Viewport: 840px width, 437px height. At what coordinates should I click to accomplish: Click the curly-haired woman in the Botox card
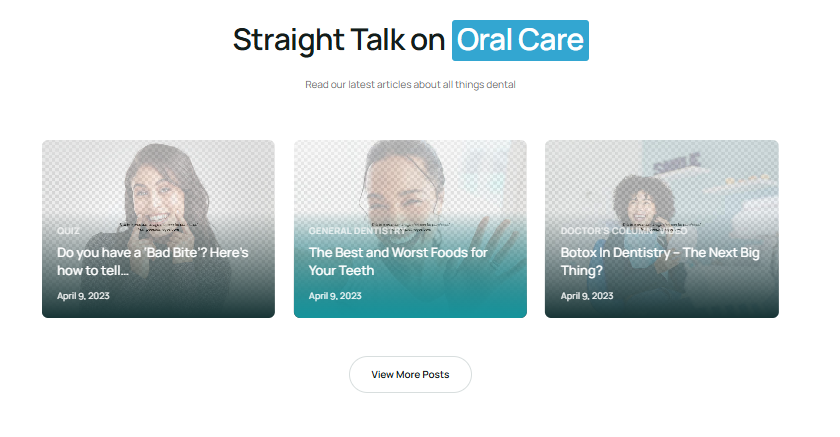point(640,198)
